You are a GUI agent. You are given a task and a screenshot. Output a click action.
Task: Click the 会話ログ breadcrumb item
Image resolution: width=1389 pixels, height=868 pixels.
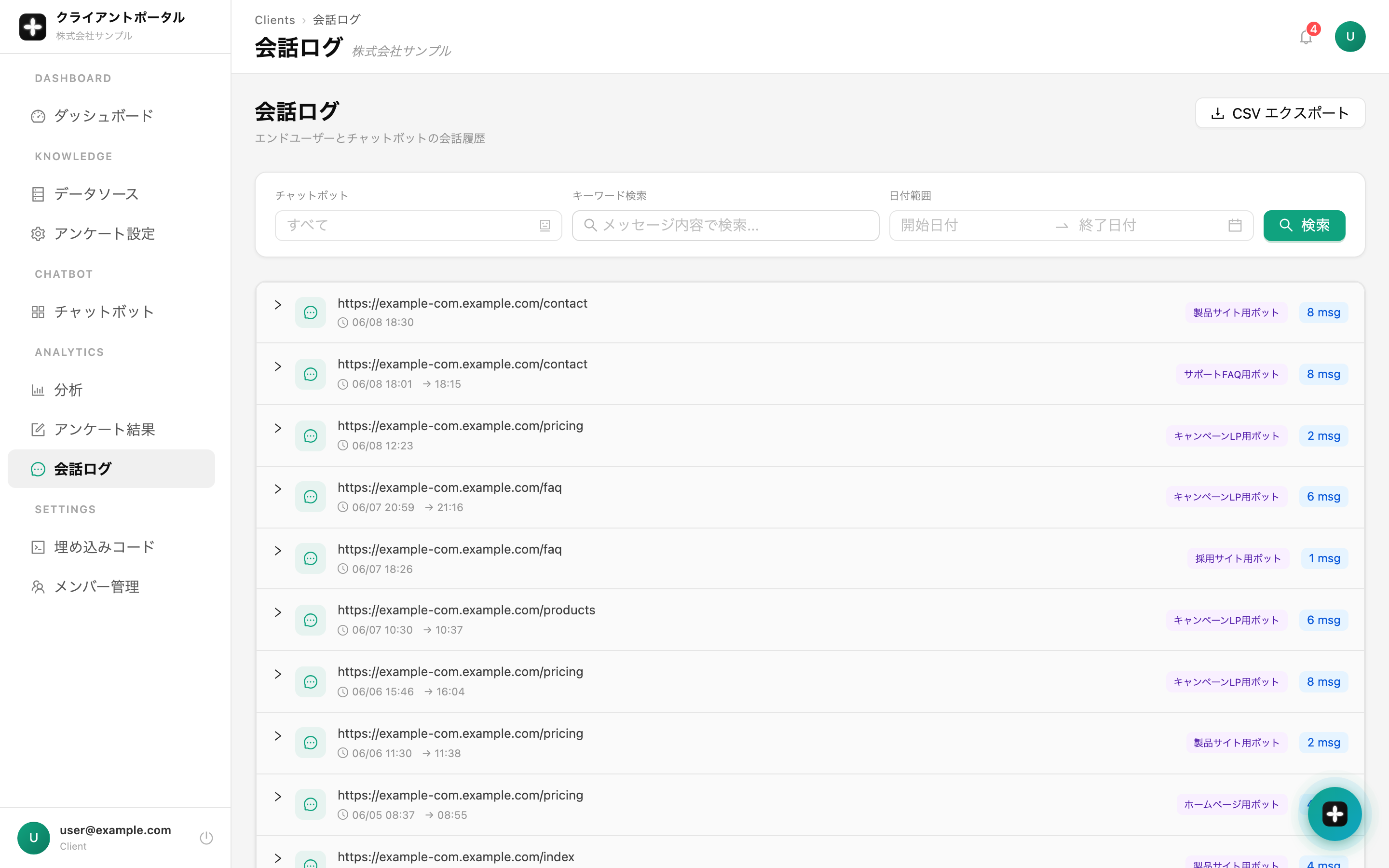click(337, 20)
